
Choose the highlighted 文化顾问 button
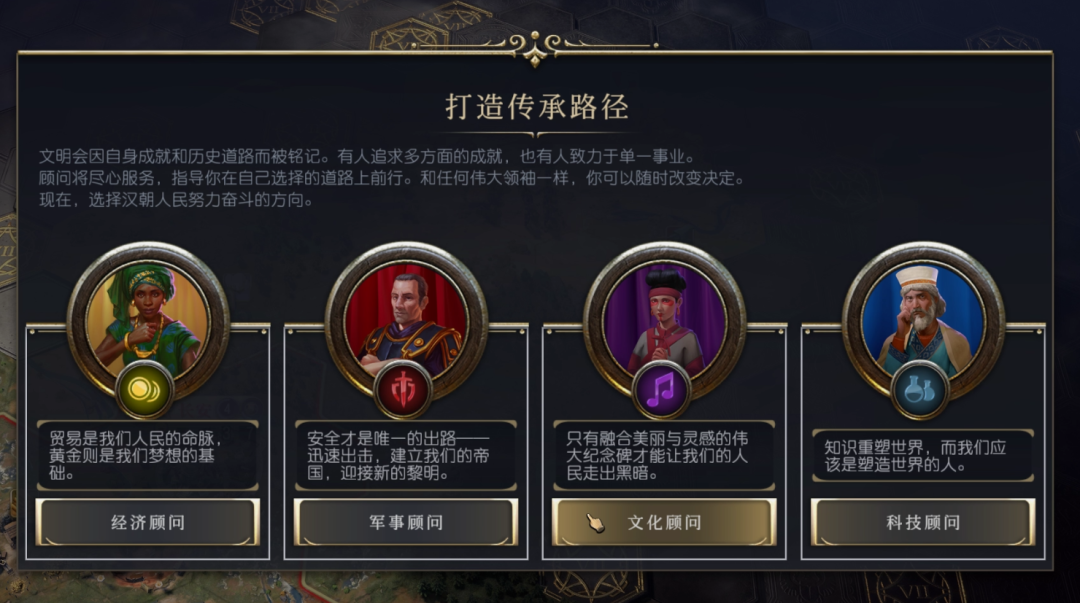[x=664, y=522]
